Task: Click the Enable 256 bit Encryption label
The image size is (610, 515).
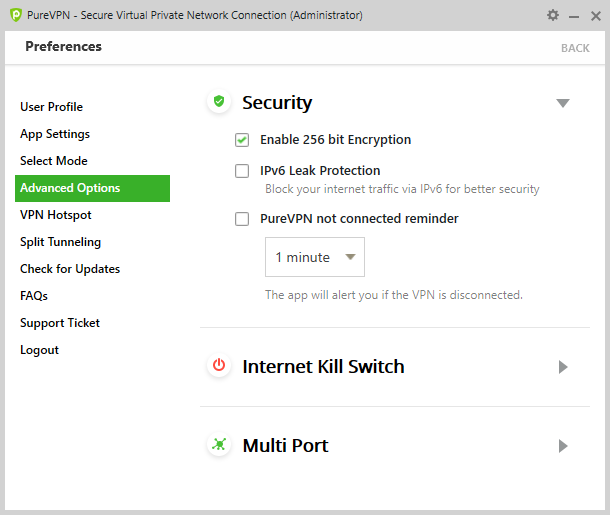Action: coord(335,140)
